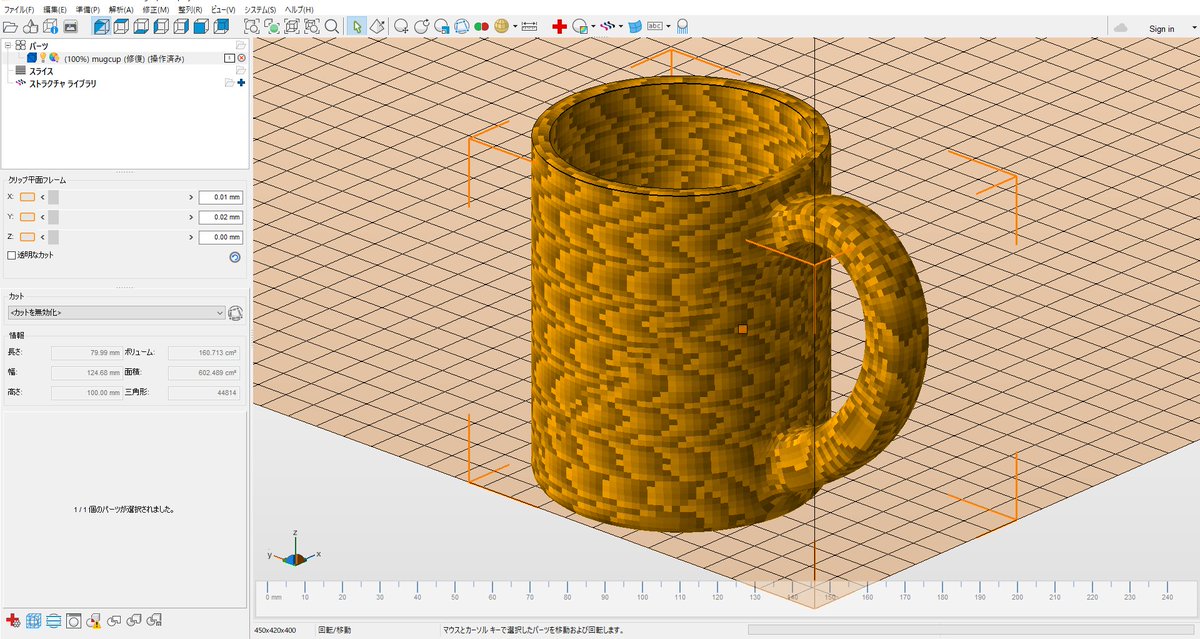Toggle the Z clip plane orange button
This screenshot has width=1200, height=639.
[27, 237]
